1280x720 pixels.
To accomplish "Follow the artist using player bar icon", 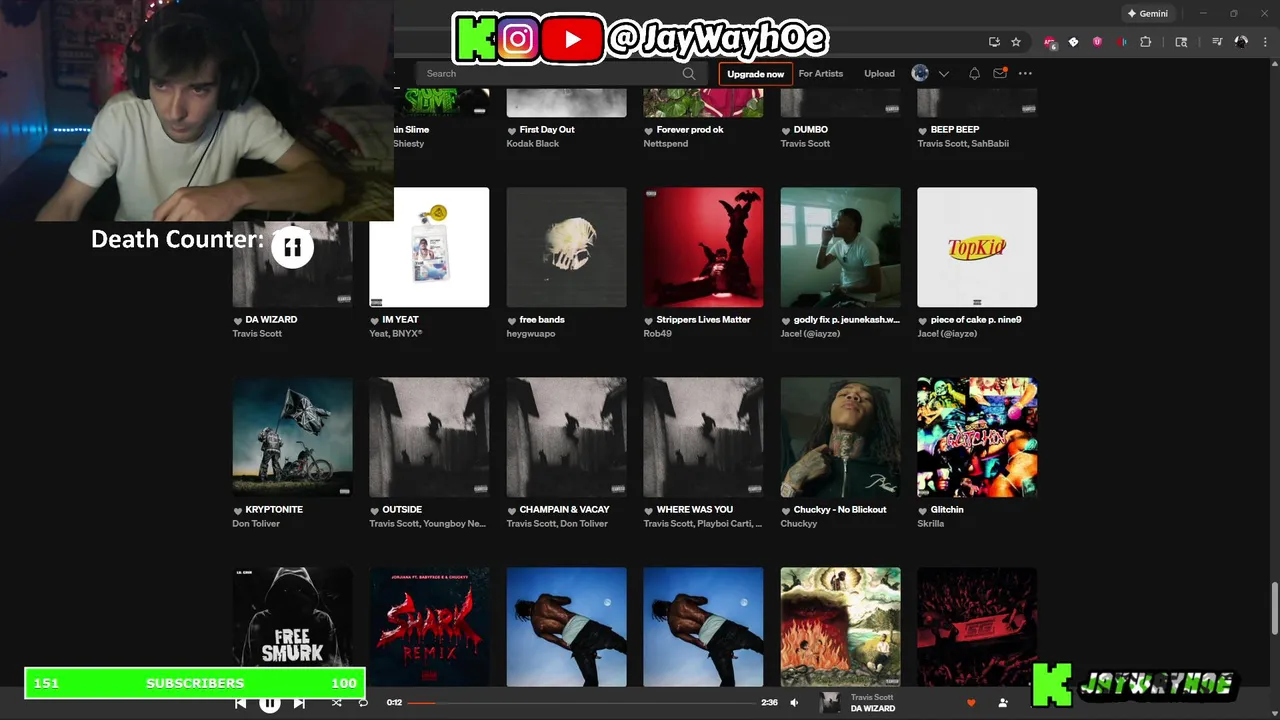I will (x=1003, y=703).
